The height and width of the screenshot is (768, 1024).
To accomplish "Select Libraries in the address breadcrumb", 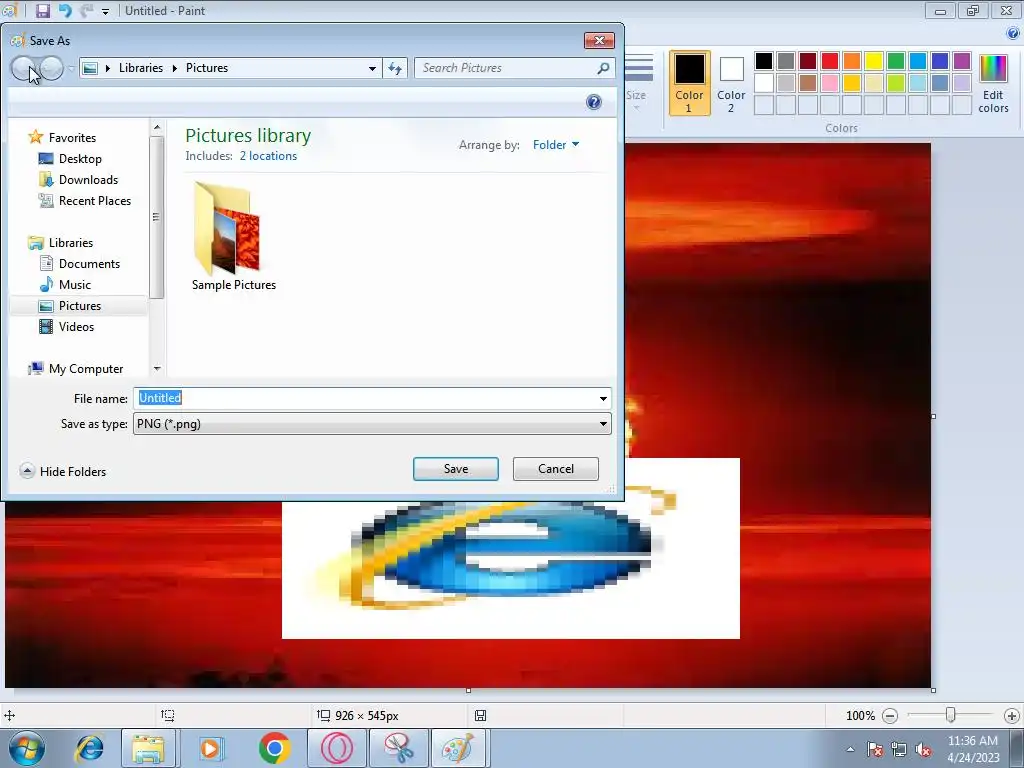I will (141, 68).
